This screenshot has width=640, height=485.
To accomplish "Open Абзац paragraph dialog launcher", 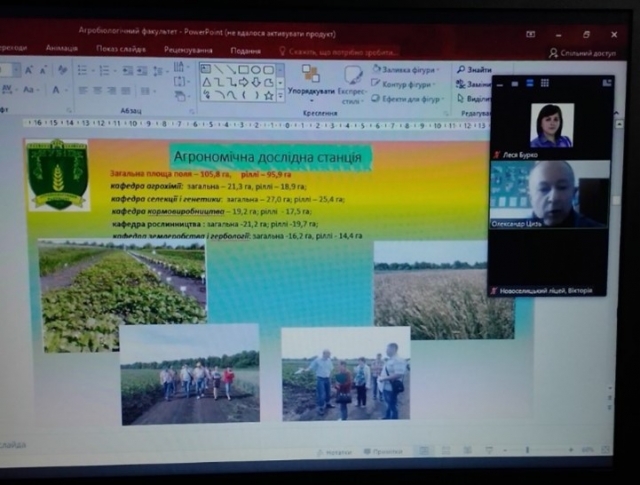I will tap(191, 111).
